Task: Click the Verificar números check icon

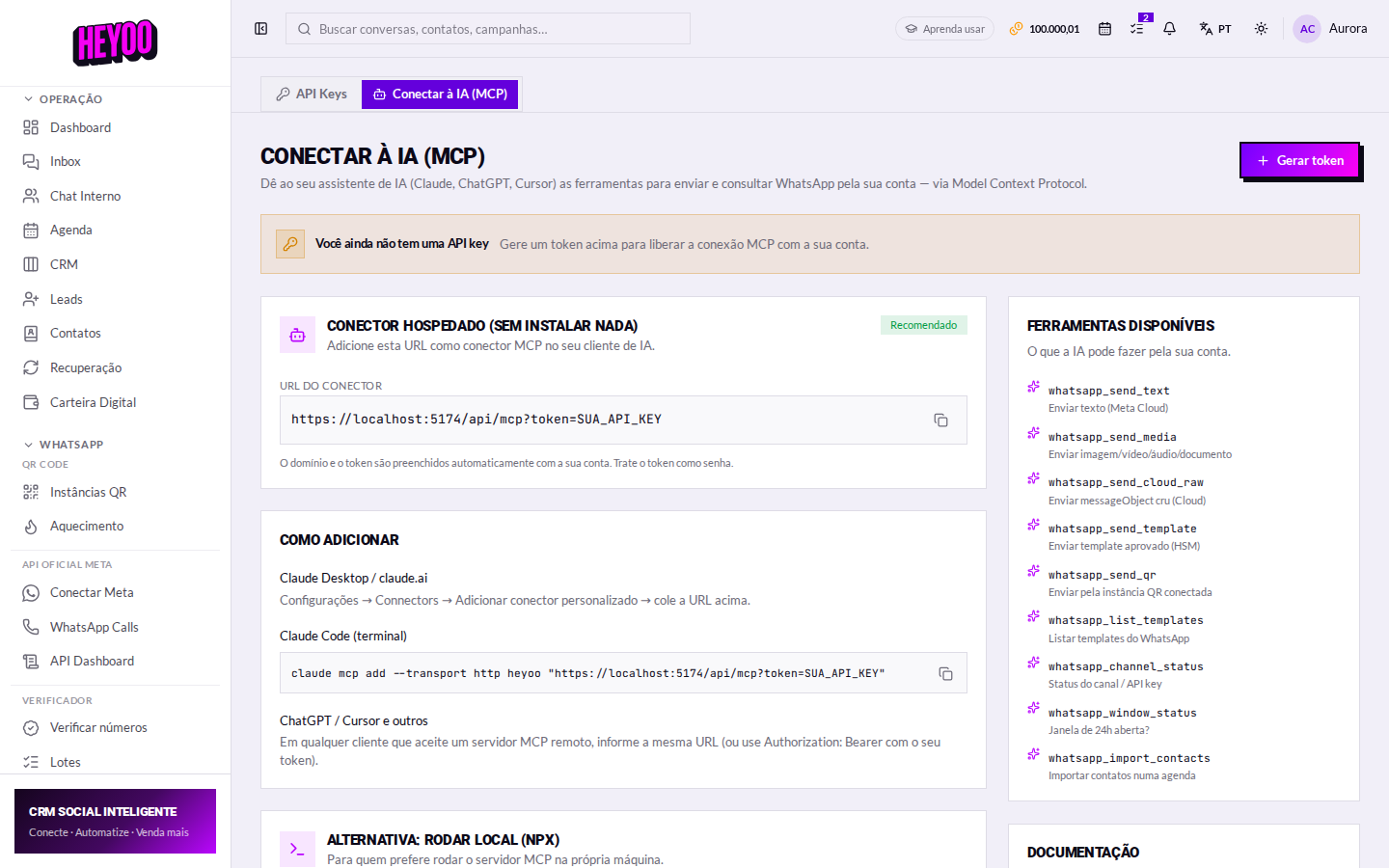Action: pyautogui.click(x=31, y=728)
